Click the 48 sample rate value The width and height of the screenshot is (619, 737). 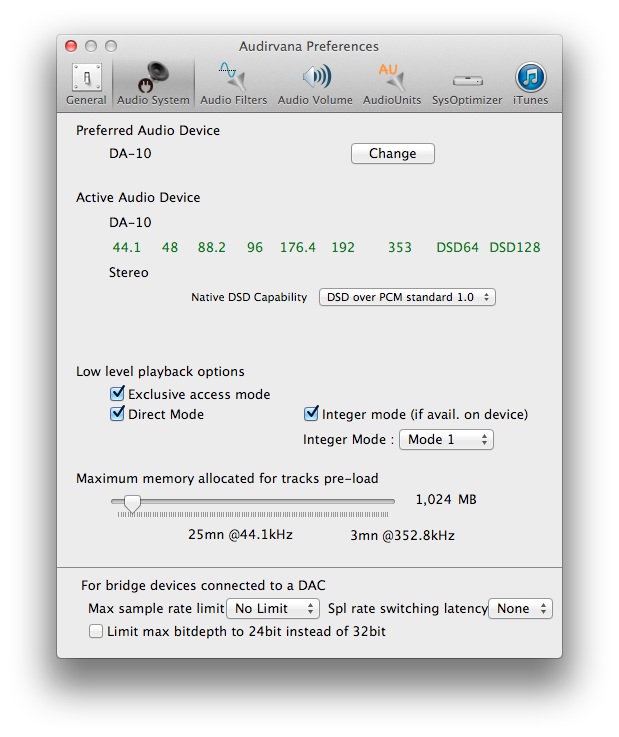click(170, 247)
